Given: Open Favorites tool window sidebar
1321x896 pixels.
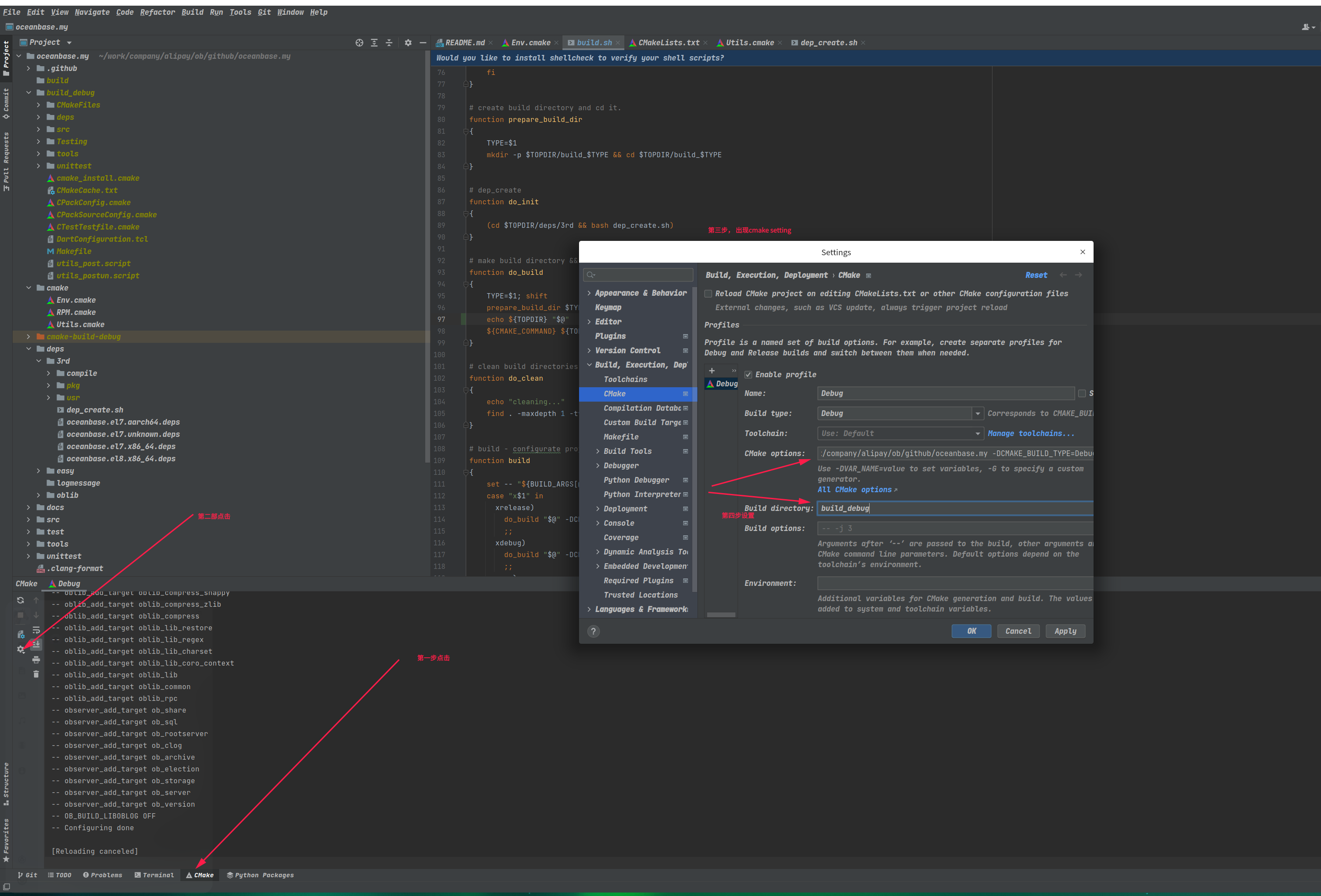Looking at the screenshot, I should pos(6,840).
